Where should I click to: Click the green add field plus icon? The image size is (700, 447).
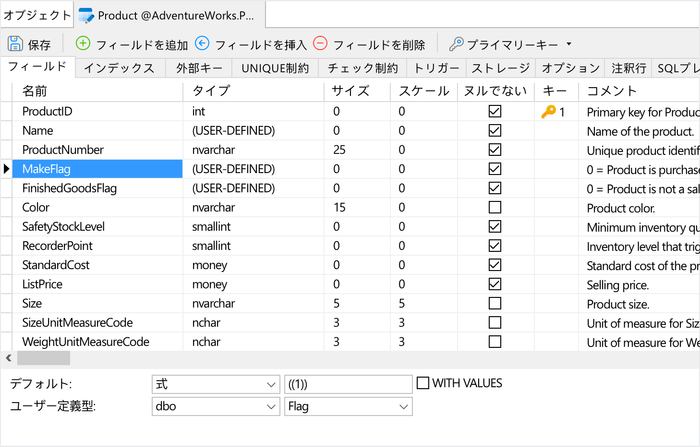83,44
